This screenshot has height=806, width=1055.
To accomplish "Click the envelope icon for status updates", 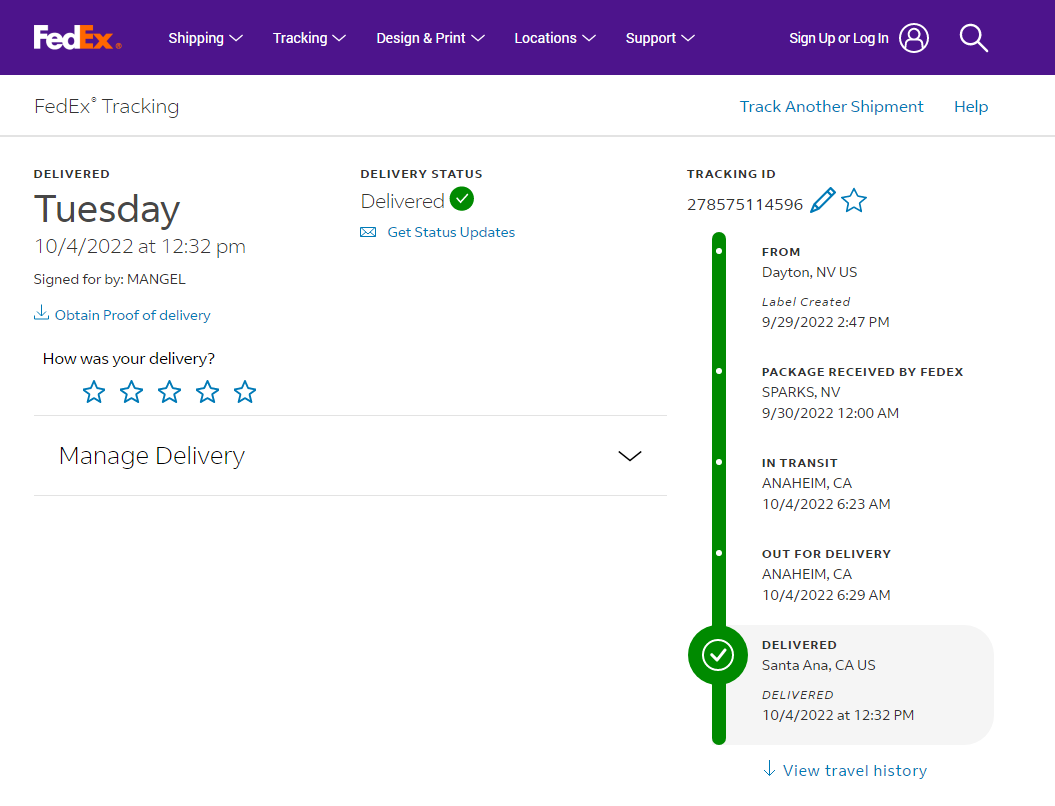I will point(368,232).
